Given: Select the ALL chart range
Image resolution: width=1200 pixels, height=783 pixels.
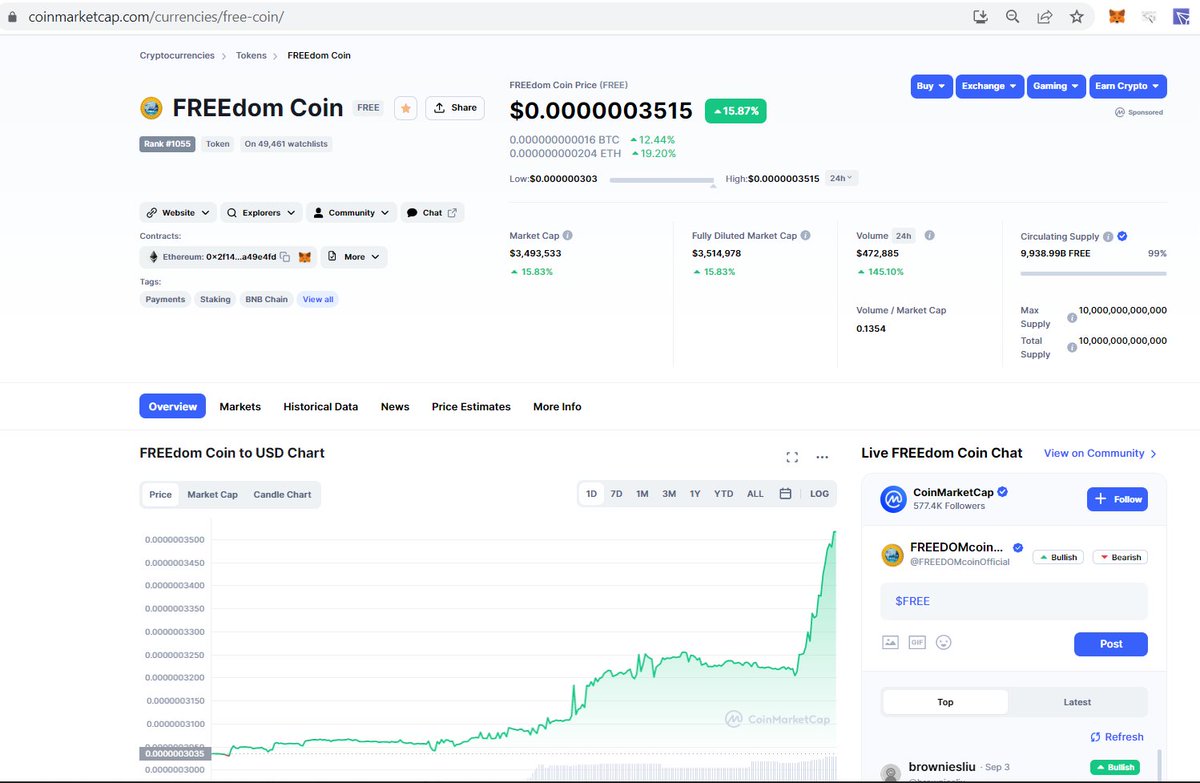Looking at the screenshot, I should pos(755,494).
